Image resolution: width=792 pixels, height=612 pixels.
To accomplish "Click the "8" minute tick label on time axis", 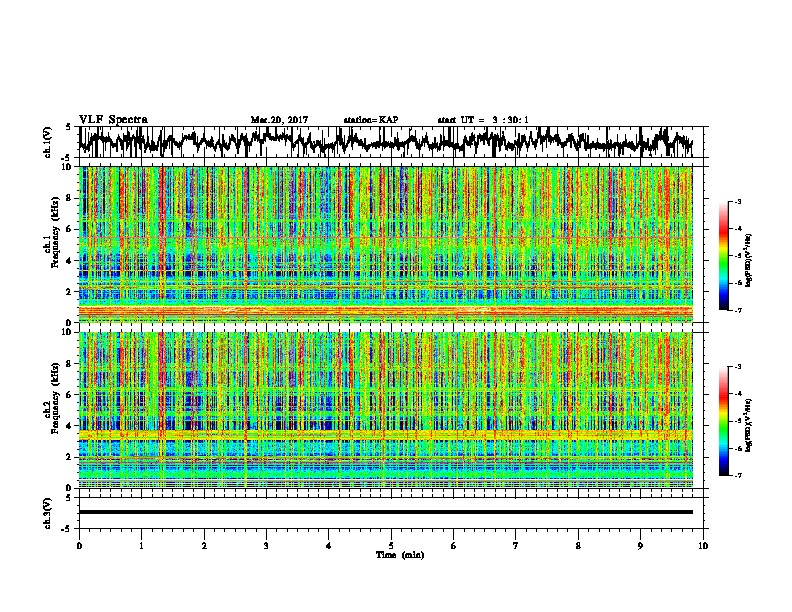I will pyautogui.click(x=578, y=546).
